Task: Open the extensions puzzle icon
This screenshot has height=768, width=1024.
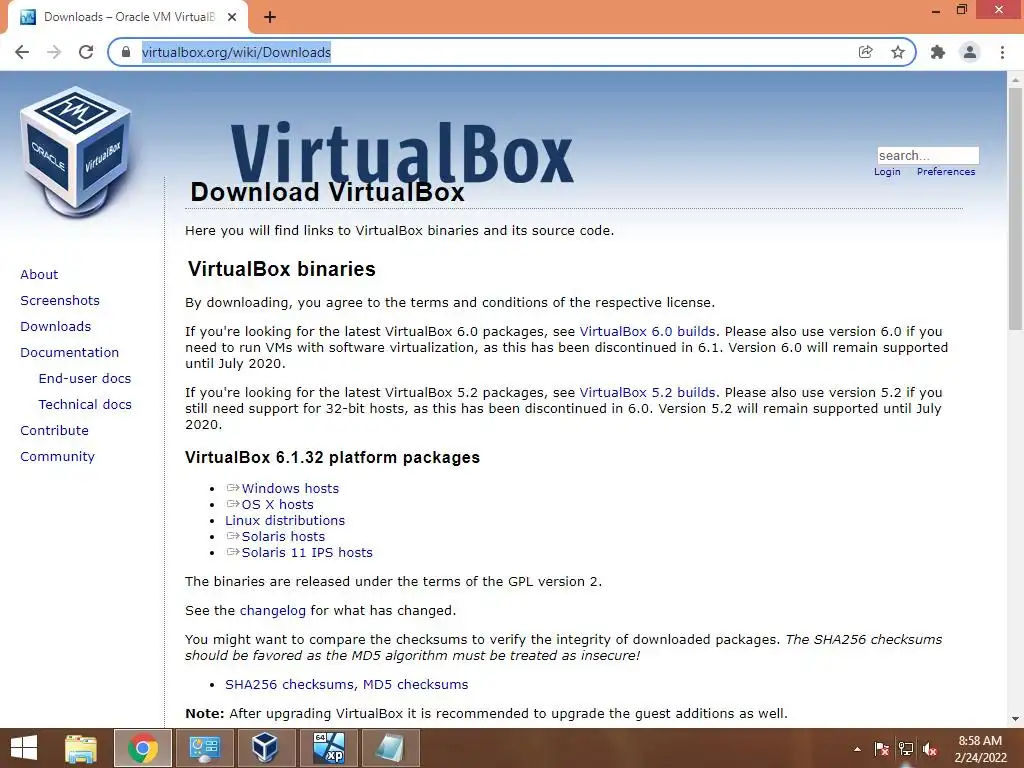Action: point(938,52)
